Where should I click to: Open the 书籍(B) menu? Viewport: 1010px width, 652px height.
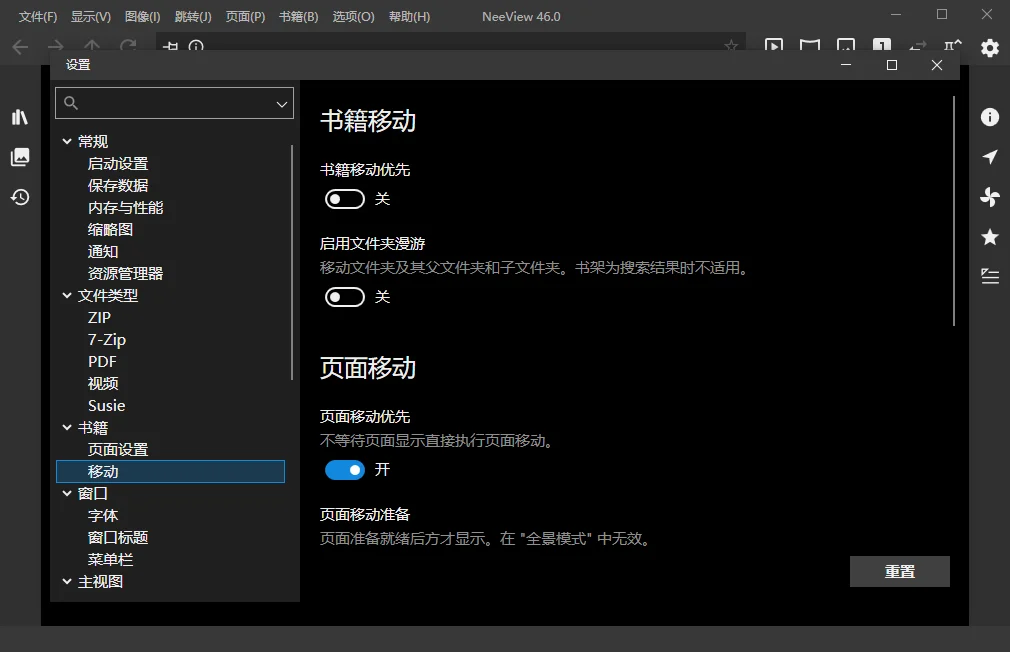[298, 17]
